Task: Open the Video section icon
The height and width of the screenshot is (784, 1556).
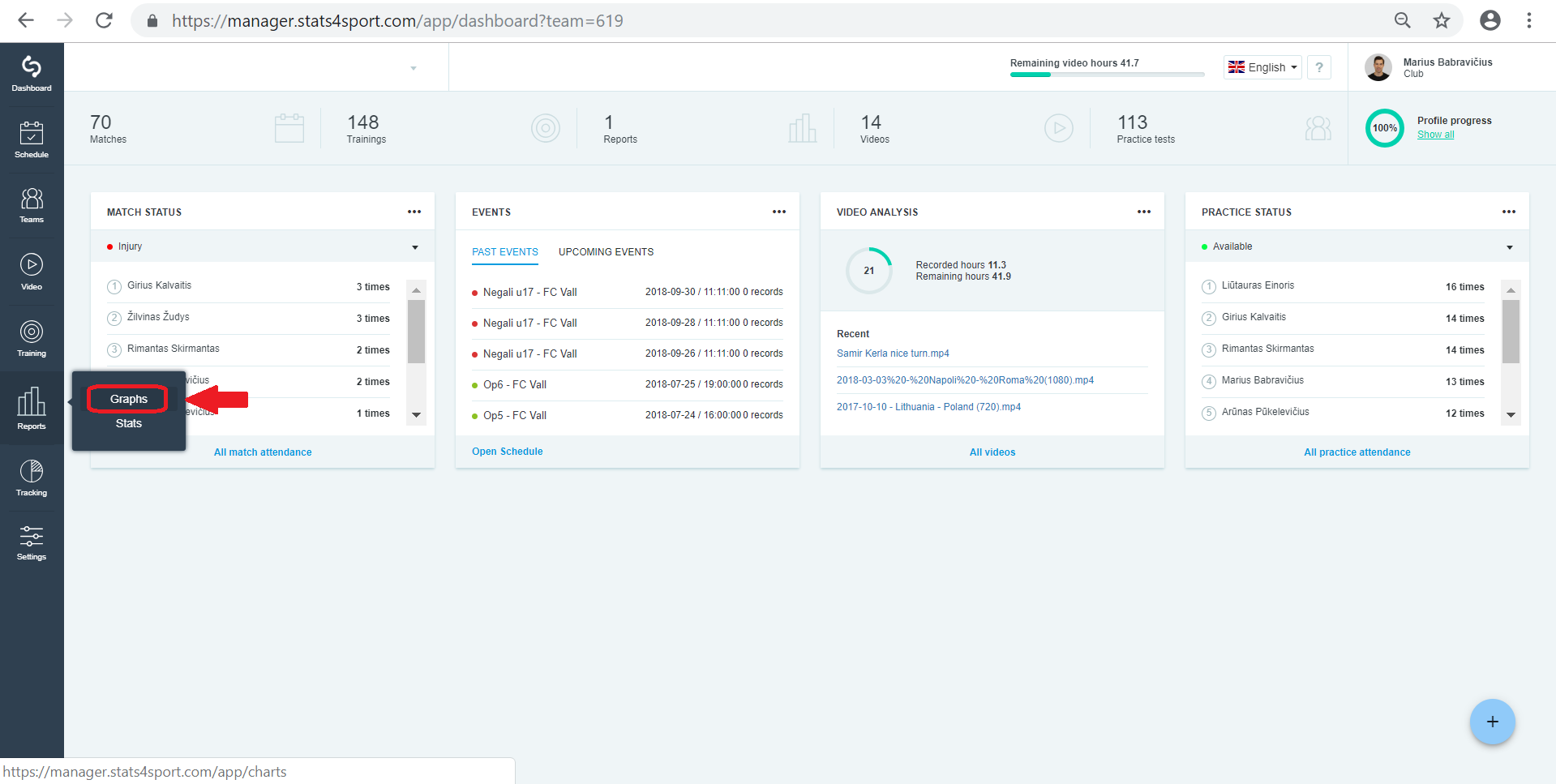Action: (32, 272)
